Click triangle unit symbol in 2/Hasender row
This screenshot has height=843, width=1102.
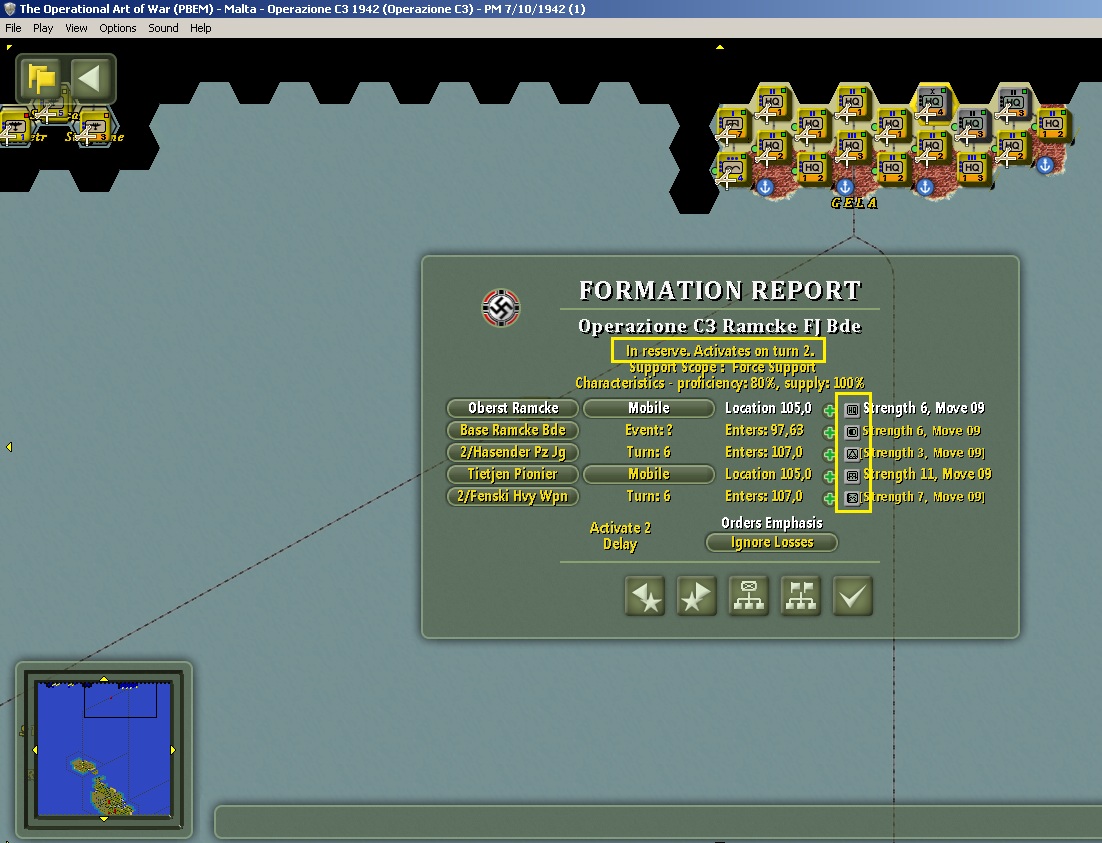[x=852, y=454]
